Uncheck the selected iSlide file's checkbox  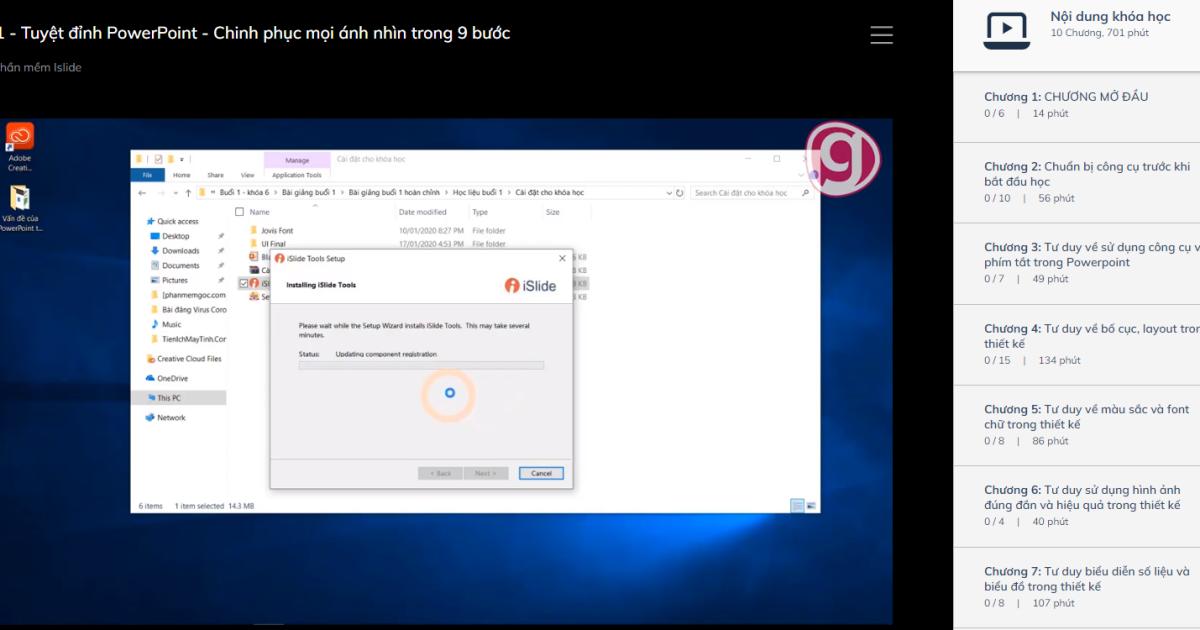(x=243, y=283)
